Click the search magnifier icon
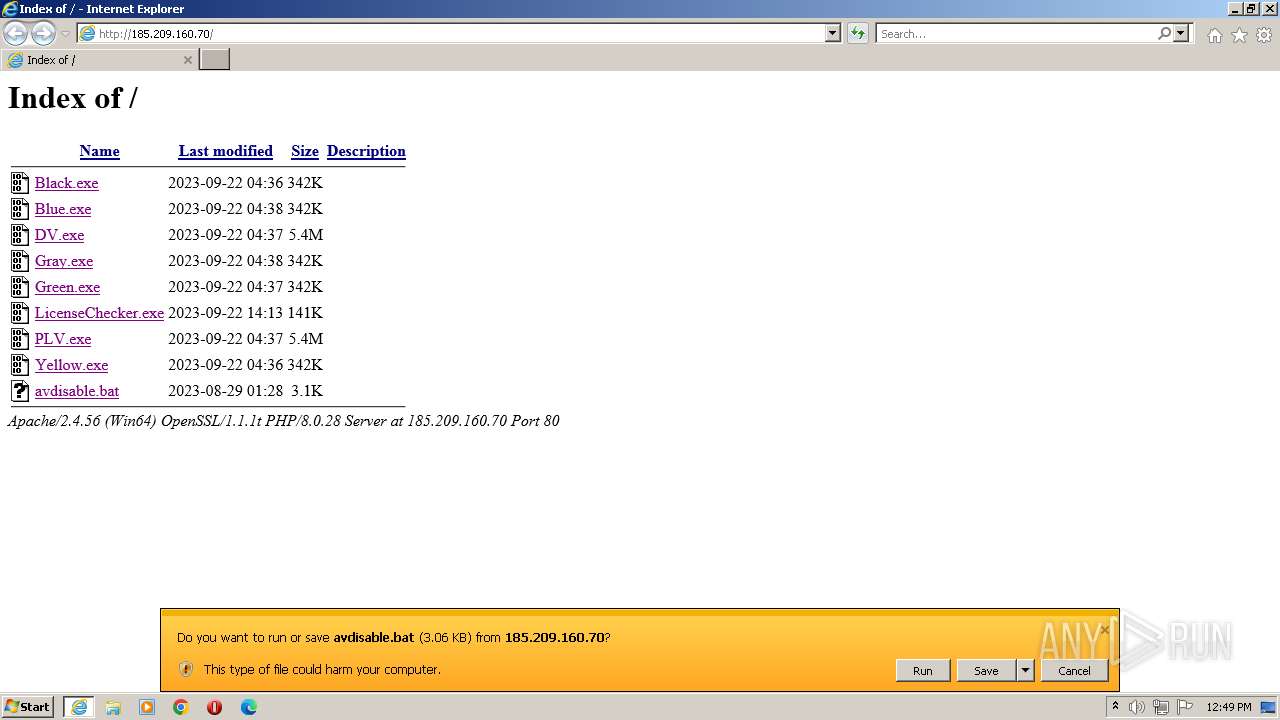This screenshot has height=720, width=1280. pos(1164,33)
